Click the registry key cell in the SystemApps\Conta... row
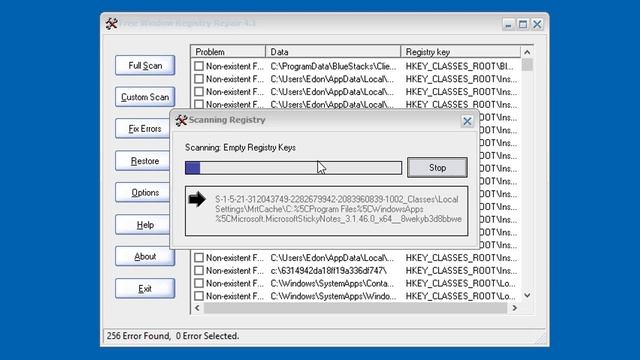The image size is (640, 360). 460,283
